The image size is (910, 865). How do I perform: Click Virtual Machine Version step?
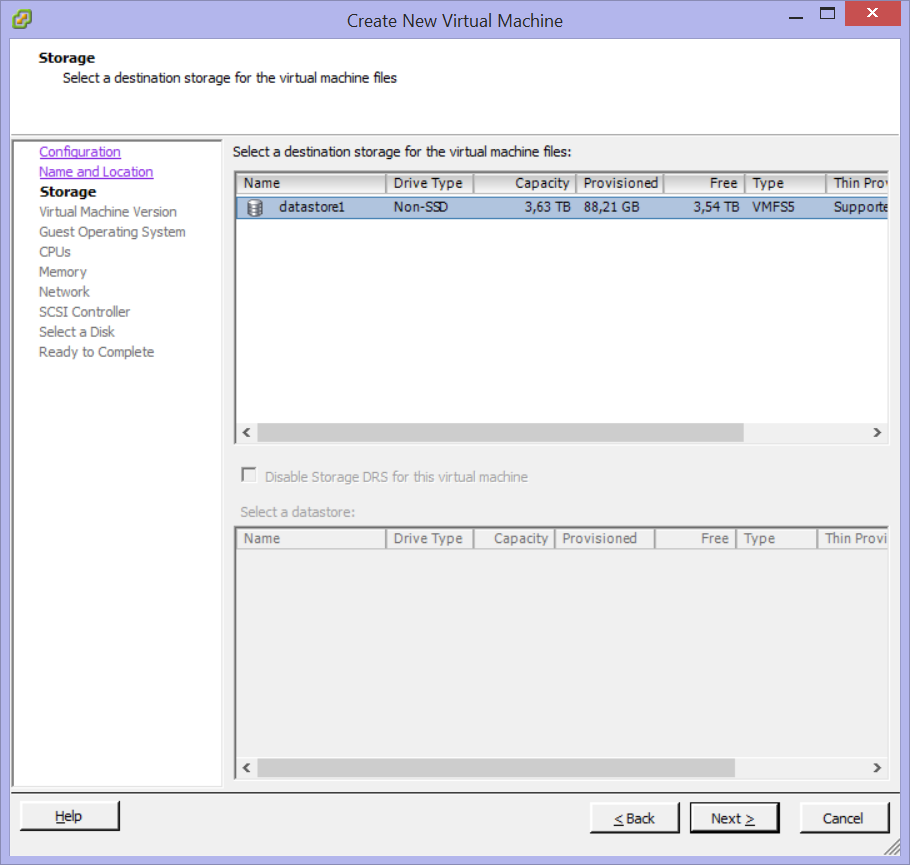point(108,212)
